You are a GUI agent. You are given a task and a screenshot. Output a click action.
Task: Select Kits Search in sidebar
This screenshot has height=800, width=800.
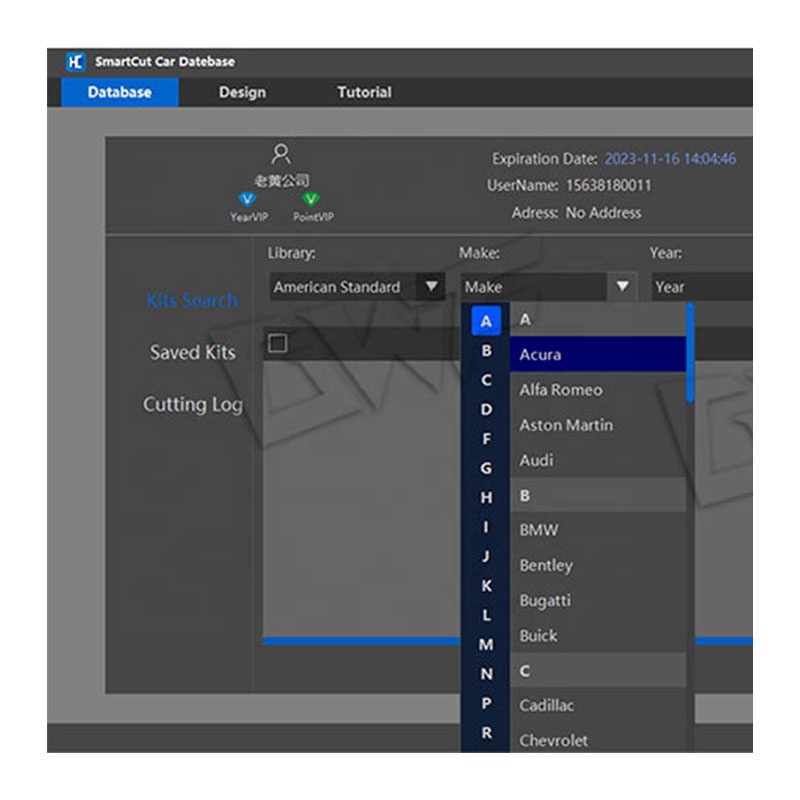[192, 300]
